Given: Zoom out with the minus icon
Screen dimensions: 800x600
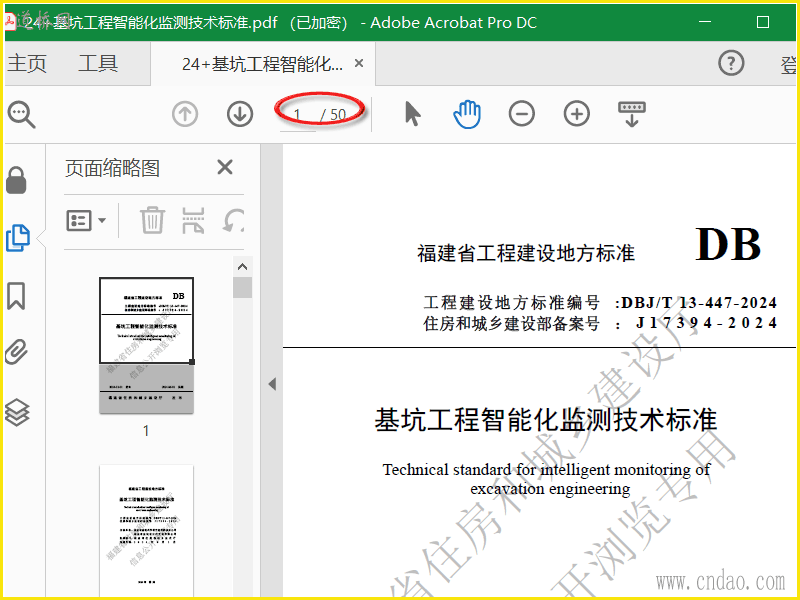Looking at the screenshot, I should (521, 114).
